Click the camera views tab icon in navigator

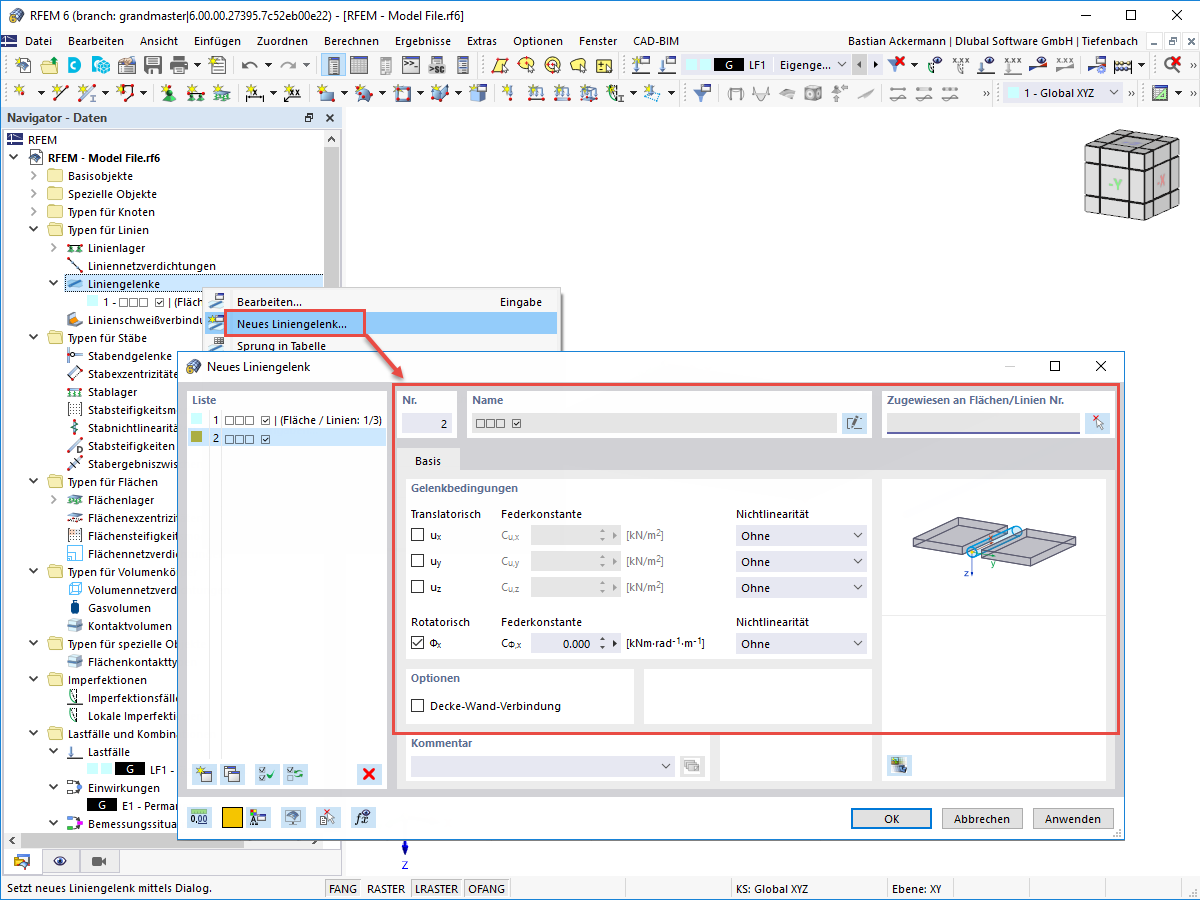click(99, 860)
